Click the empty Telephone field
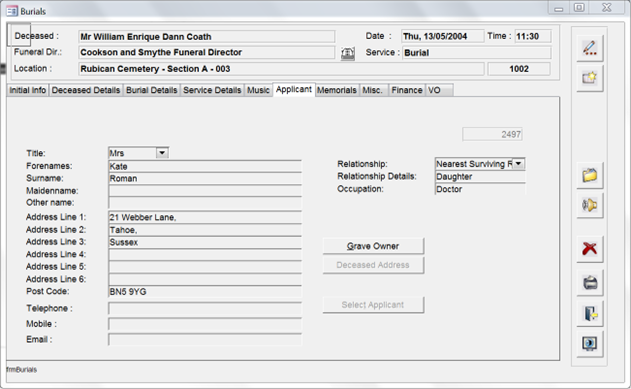Screen dimensions: 631x389 point(205,309)
